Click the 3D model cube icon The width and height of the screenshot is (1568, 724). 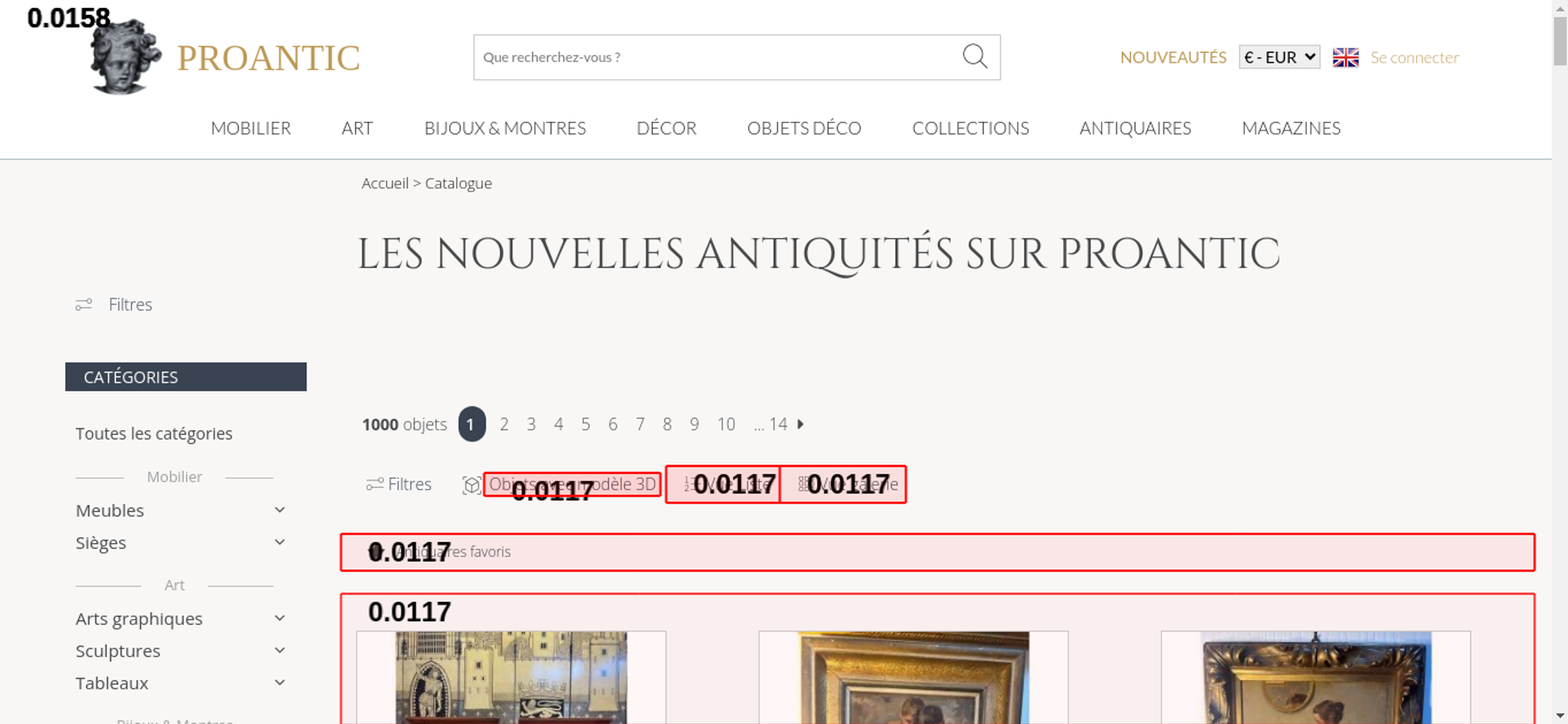(471, 486)
